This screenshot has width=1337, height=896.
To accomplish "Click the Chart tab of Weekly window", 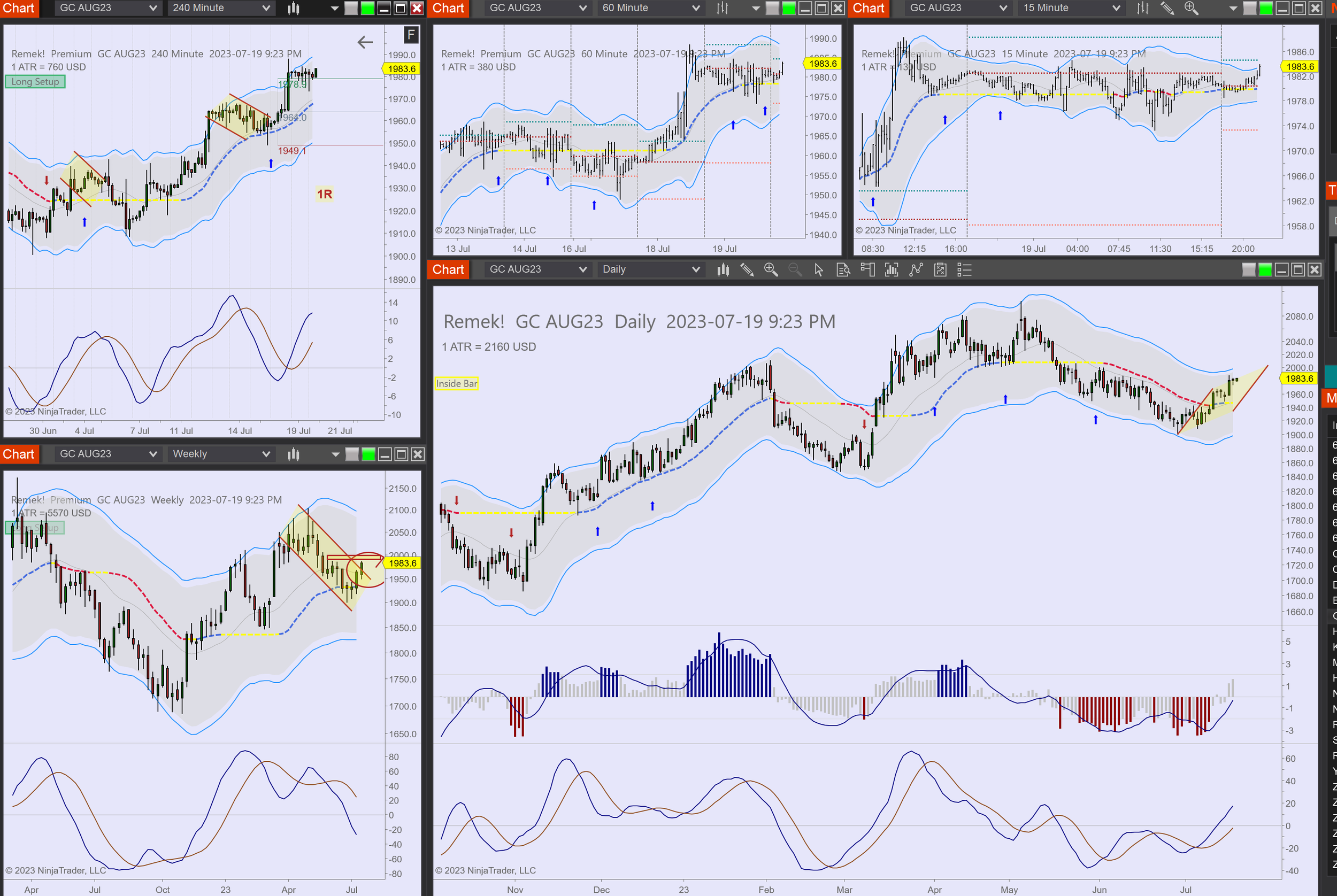I will click(x=19, y=454).
